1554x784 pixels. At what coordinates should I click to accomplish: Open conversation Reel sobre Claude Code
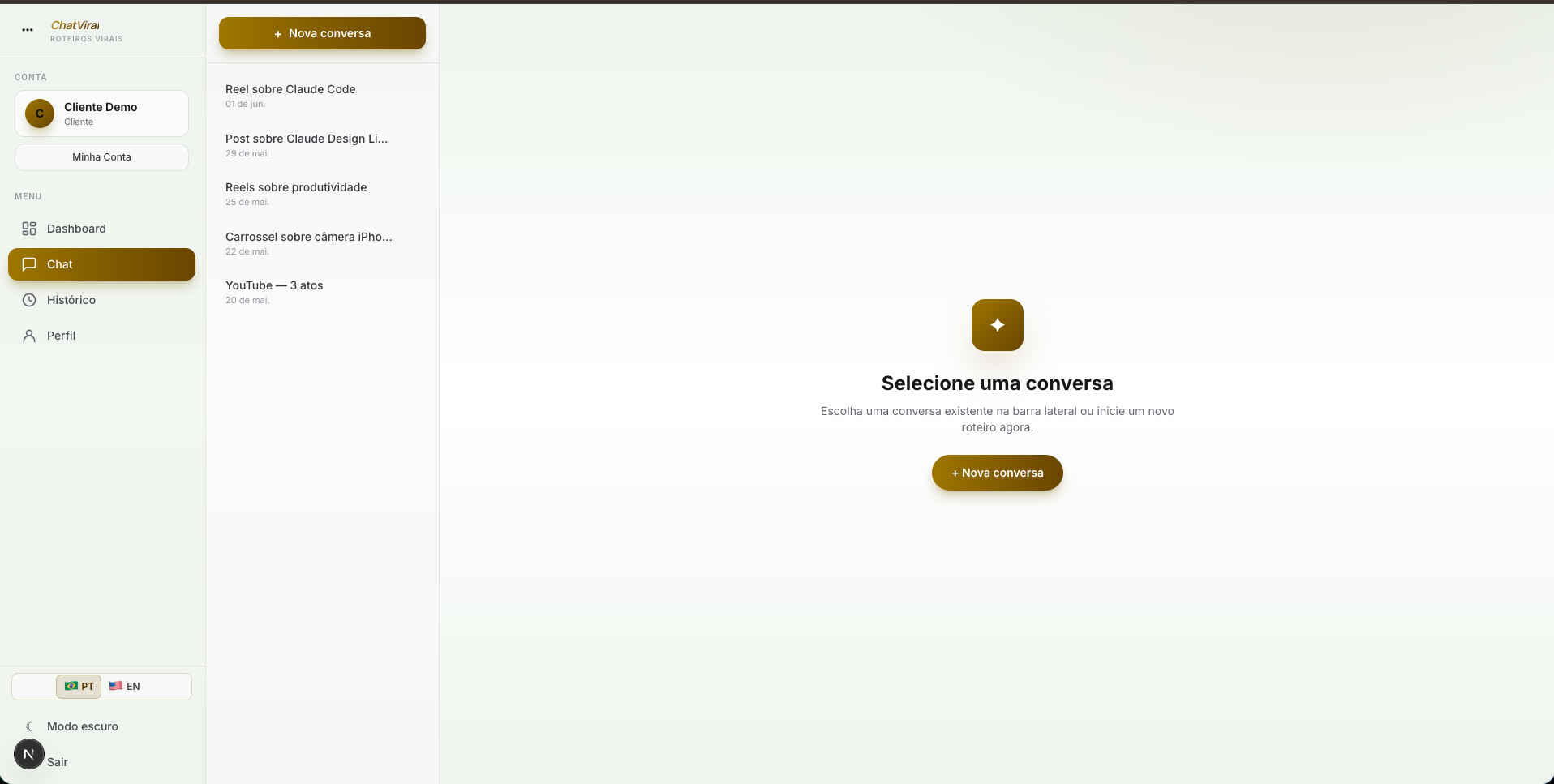pyautogui.click(x=322, y=96)
